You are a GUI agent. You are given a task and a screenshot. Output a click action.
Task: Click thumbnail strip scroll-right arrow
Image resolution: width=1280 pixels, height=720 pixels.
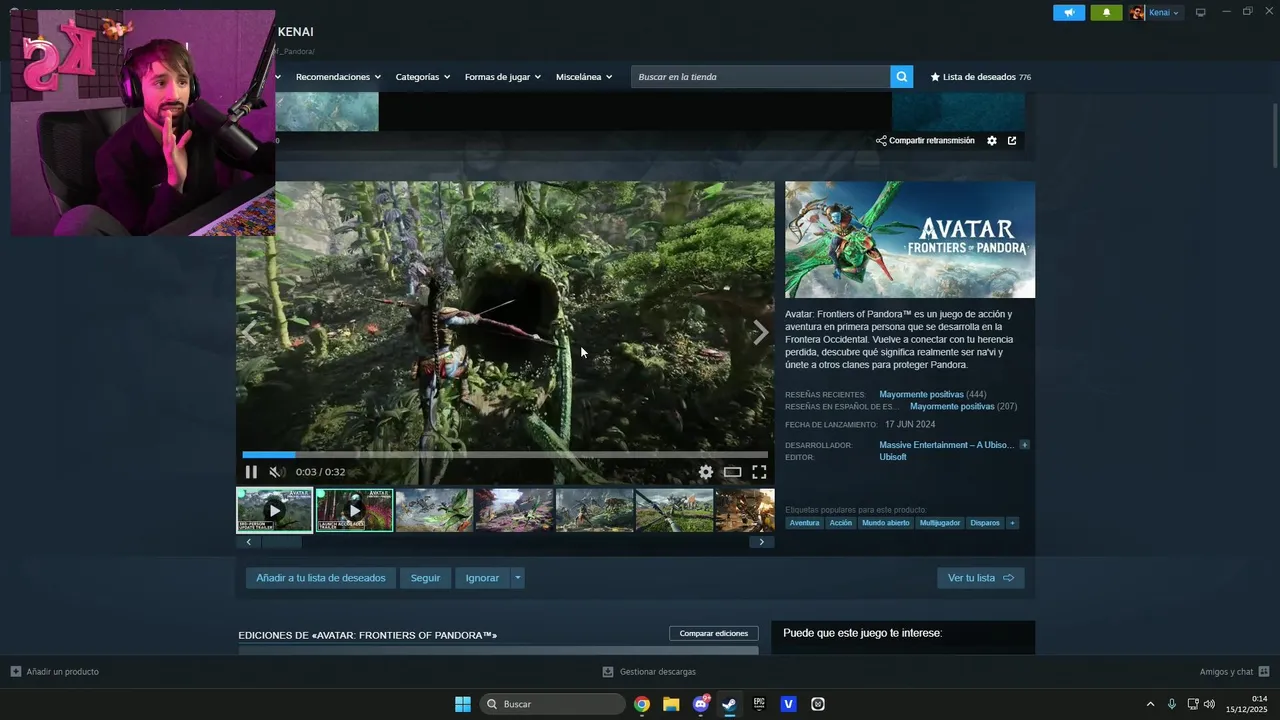[x=761, y=542]
